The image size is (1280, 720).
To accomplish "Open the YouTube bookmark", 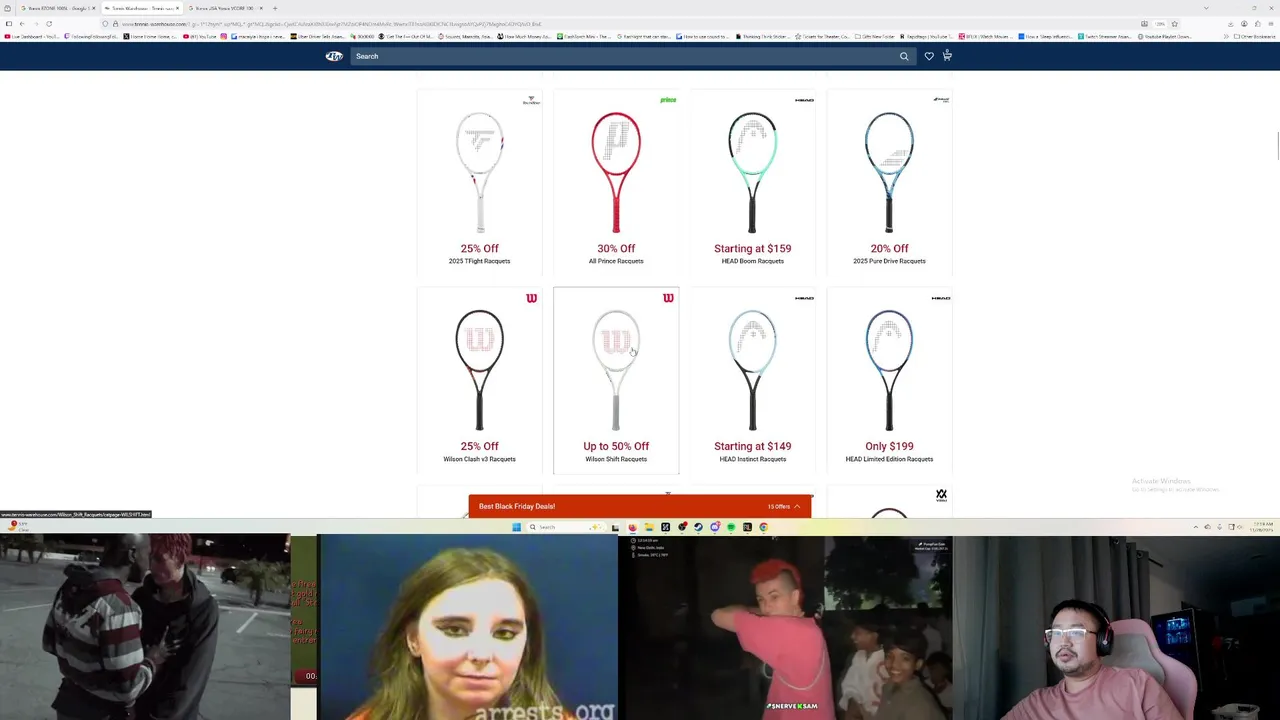I will pyautogui.click(x=202, y=37).
